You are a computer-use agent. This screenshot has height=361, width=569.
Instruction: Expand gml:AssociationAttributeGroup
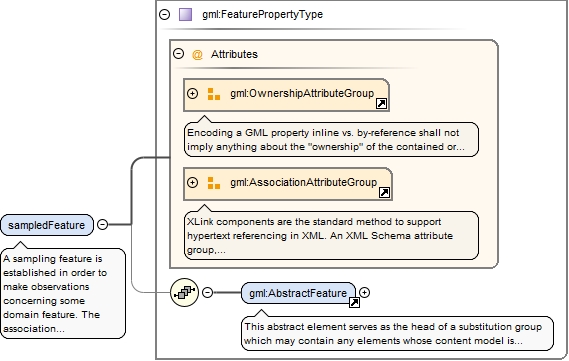click(192, 182)
